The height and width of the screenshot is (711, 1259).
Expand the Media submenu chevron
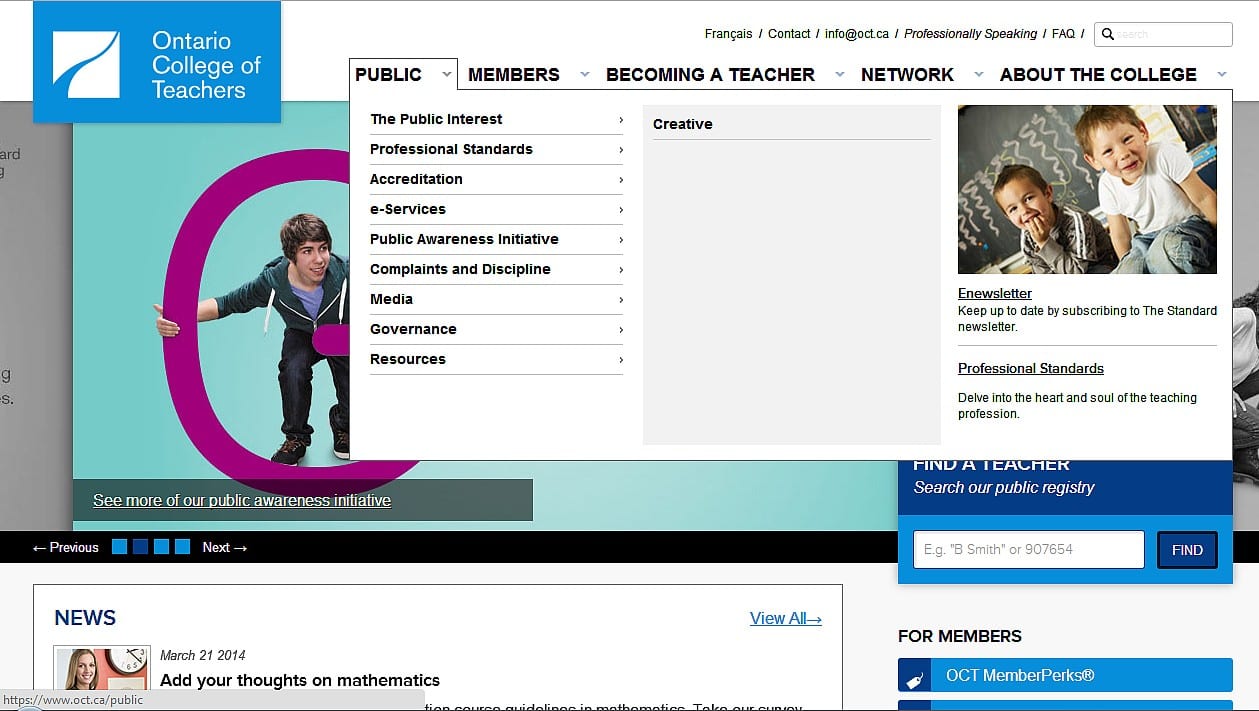620,300
